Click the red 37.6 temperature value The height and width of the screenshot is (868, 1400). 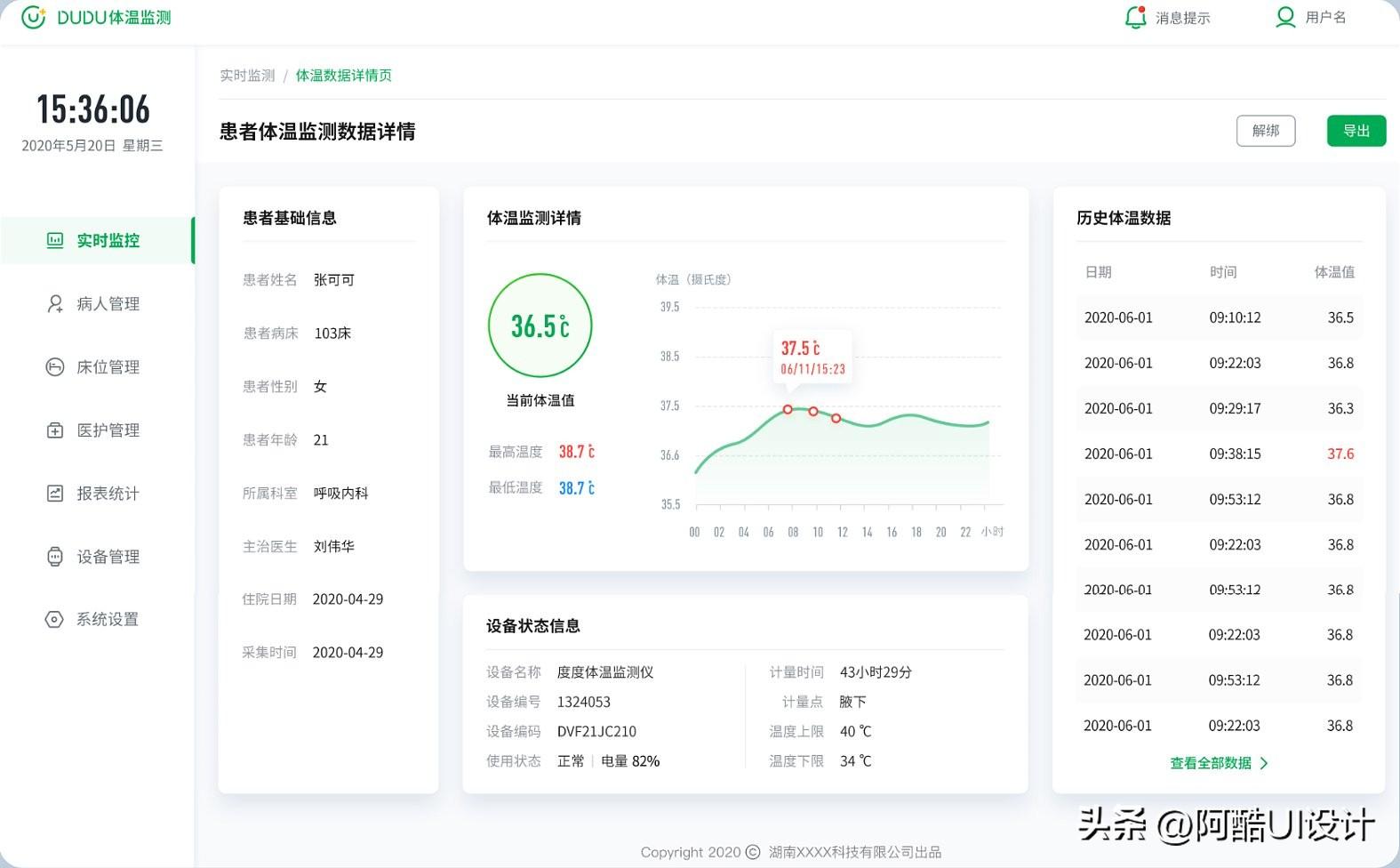(1340, 454)
